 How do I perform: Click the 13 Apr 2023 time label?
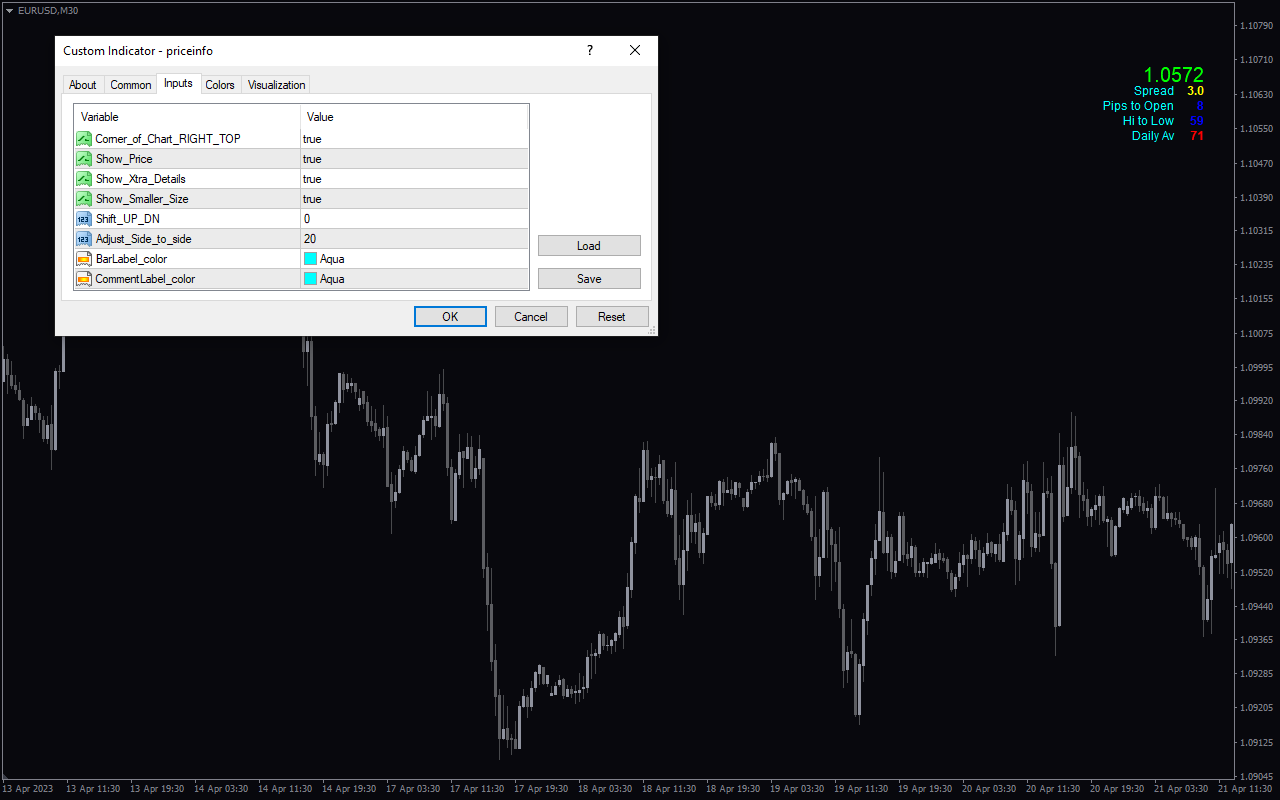pos(28,788)
